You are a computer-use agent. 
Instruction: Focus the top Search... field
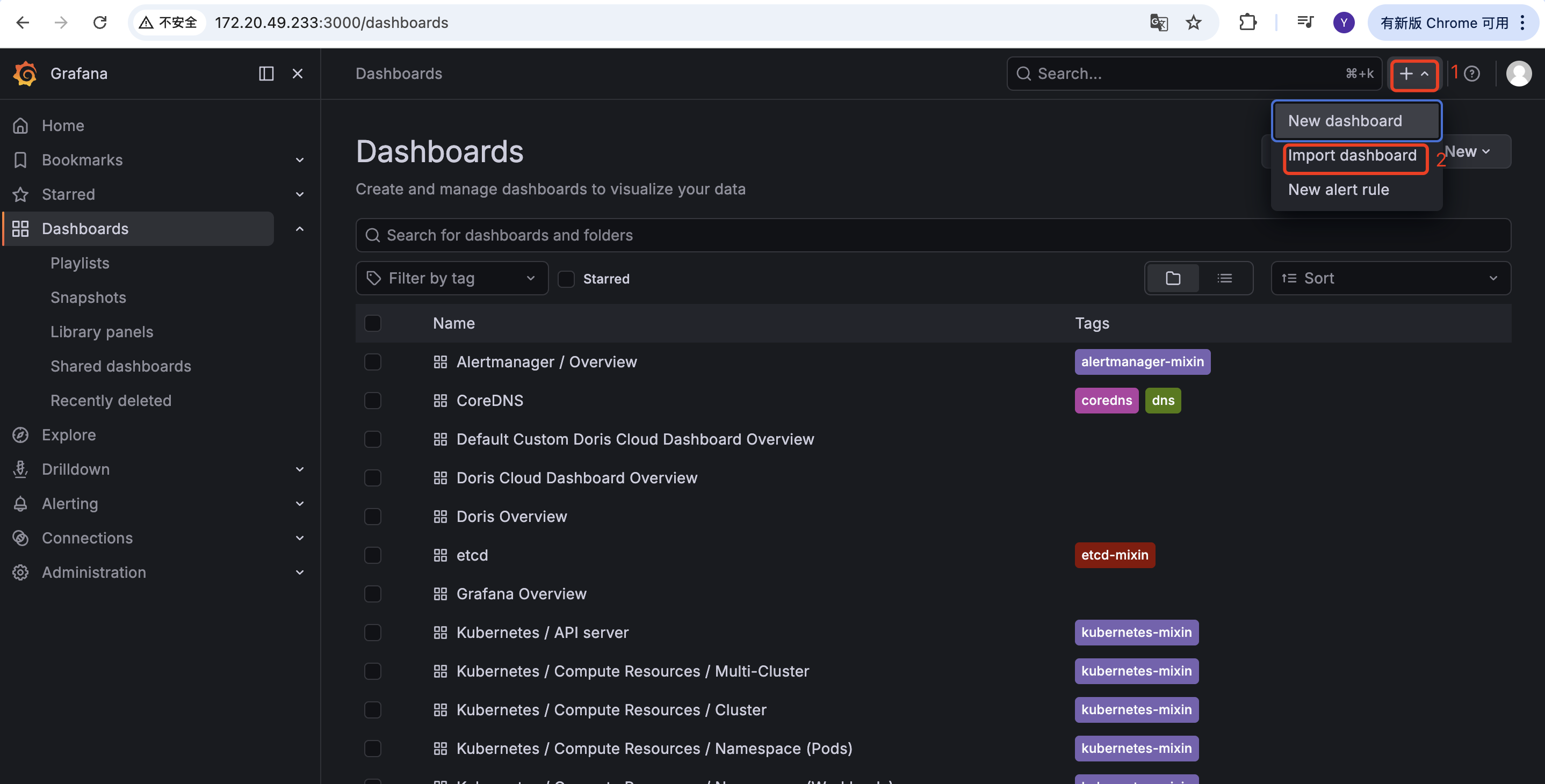pyautogui.click(x=1194, y=73)
